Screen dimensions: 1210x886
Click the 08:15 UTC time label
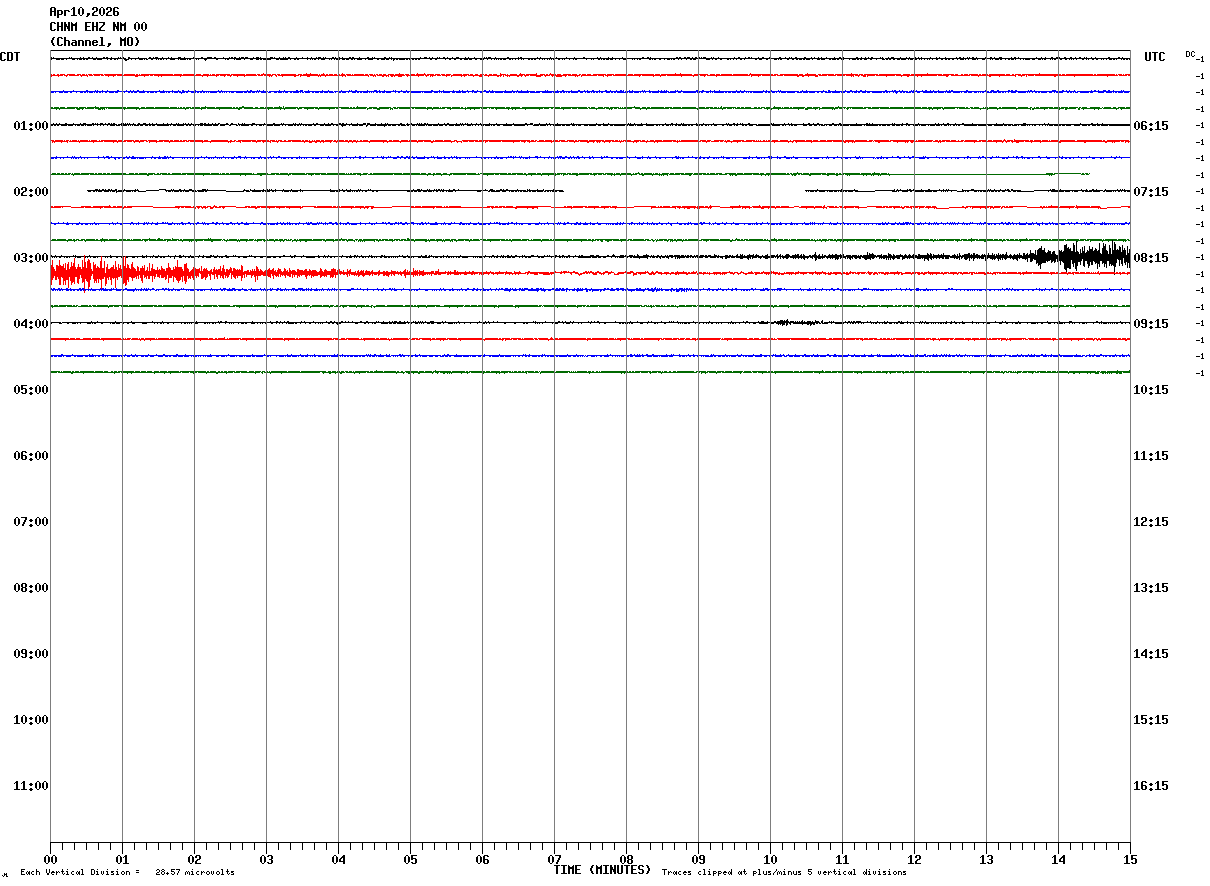tap(1151, 258)
